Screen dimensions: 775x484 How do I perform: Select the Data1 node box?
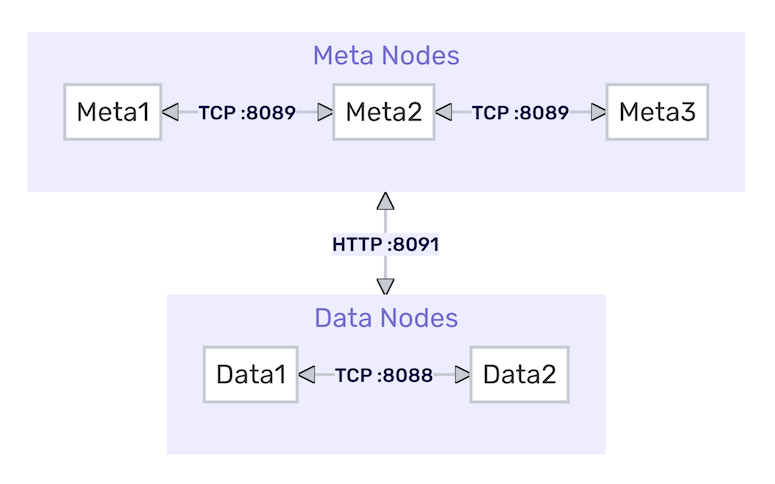(x=251, y=375)
